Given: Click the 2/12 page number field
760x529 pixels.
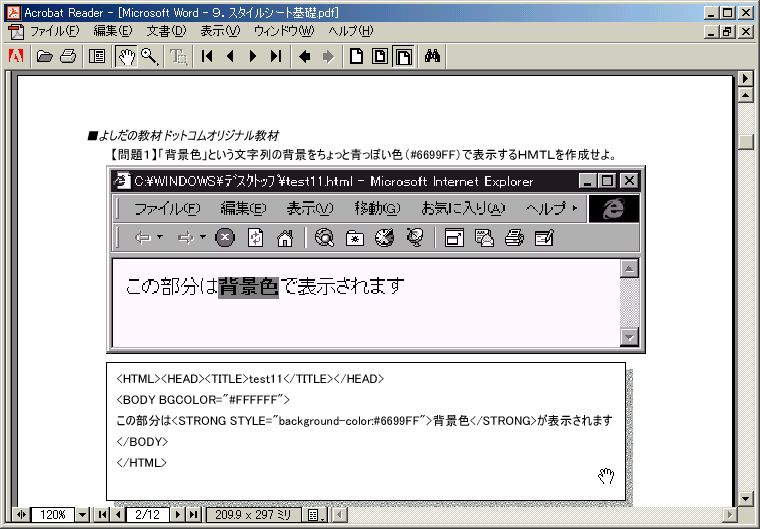Looking at the screenshot, I should (x=147, y=514).
